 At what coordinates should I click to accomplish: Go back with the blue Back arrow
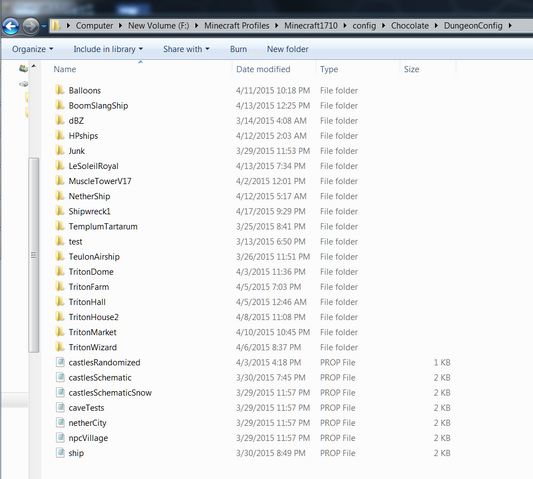point(11,26)
